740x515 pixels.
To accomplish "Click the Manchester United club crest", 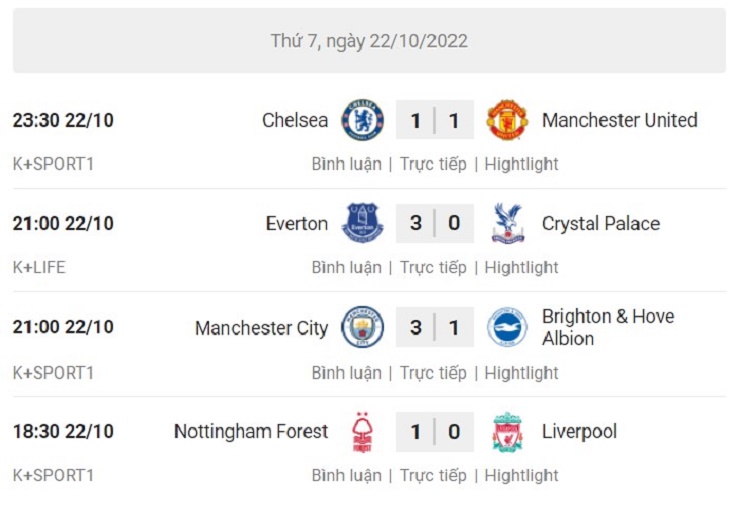I will pyautogui.click(x=507, y=120).
